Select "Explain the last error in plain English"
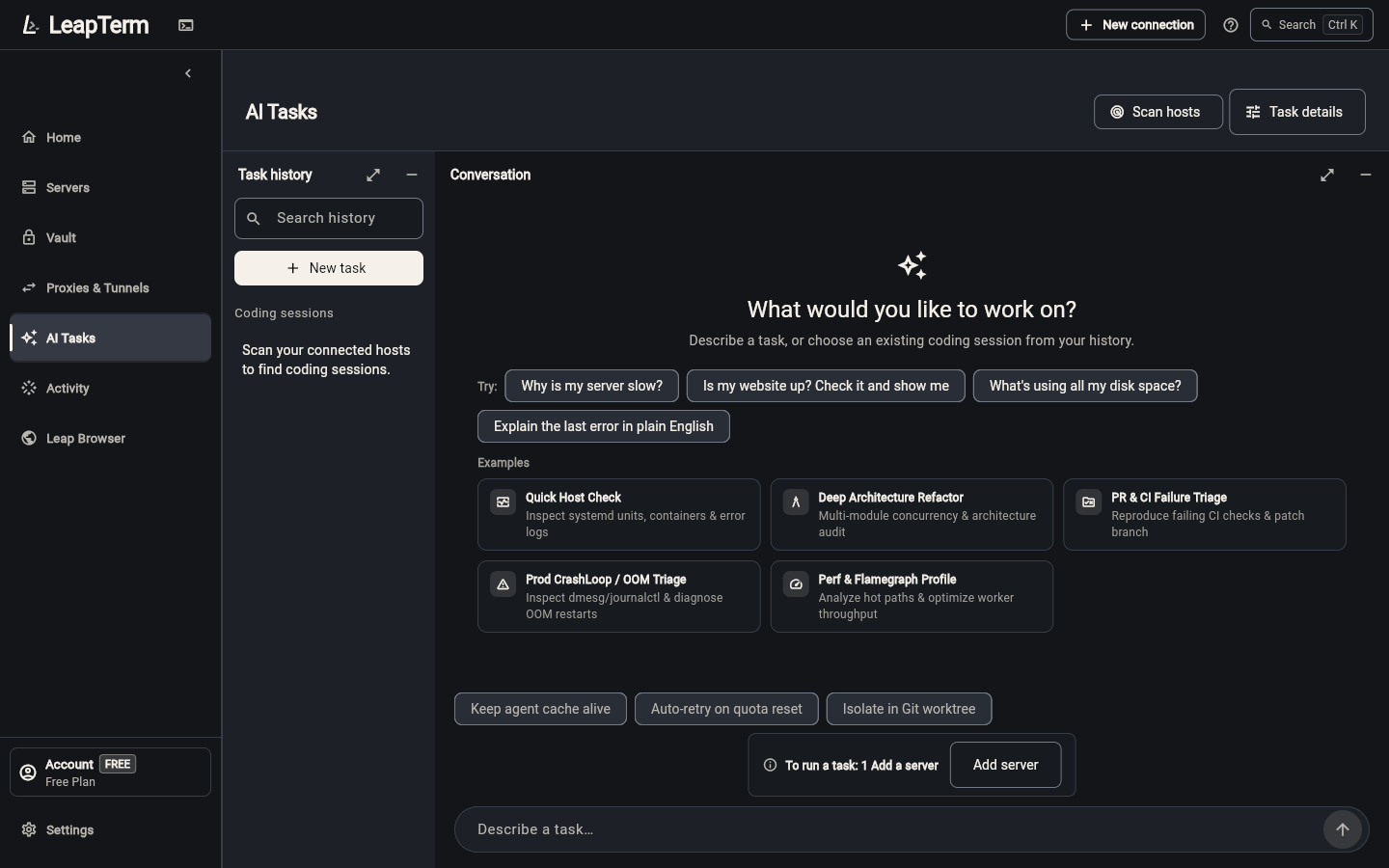This screenshot has height=868, width=1389. tap(604, 426)
